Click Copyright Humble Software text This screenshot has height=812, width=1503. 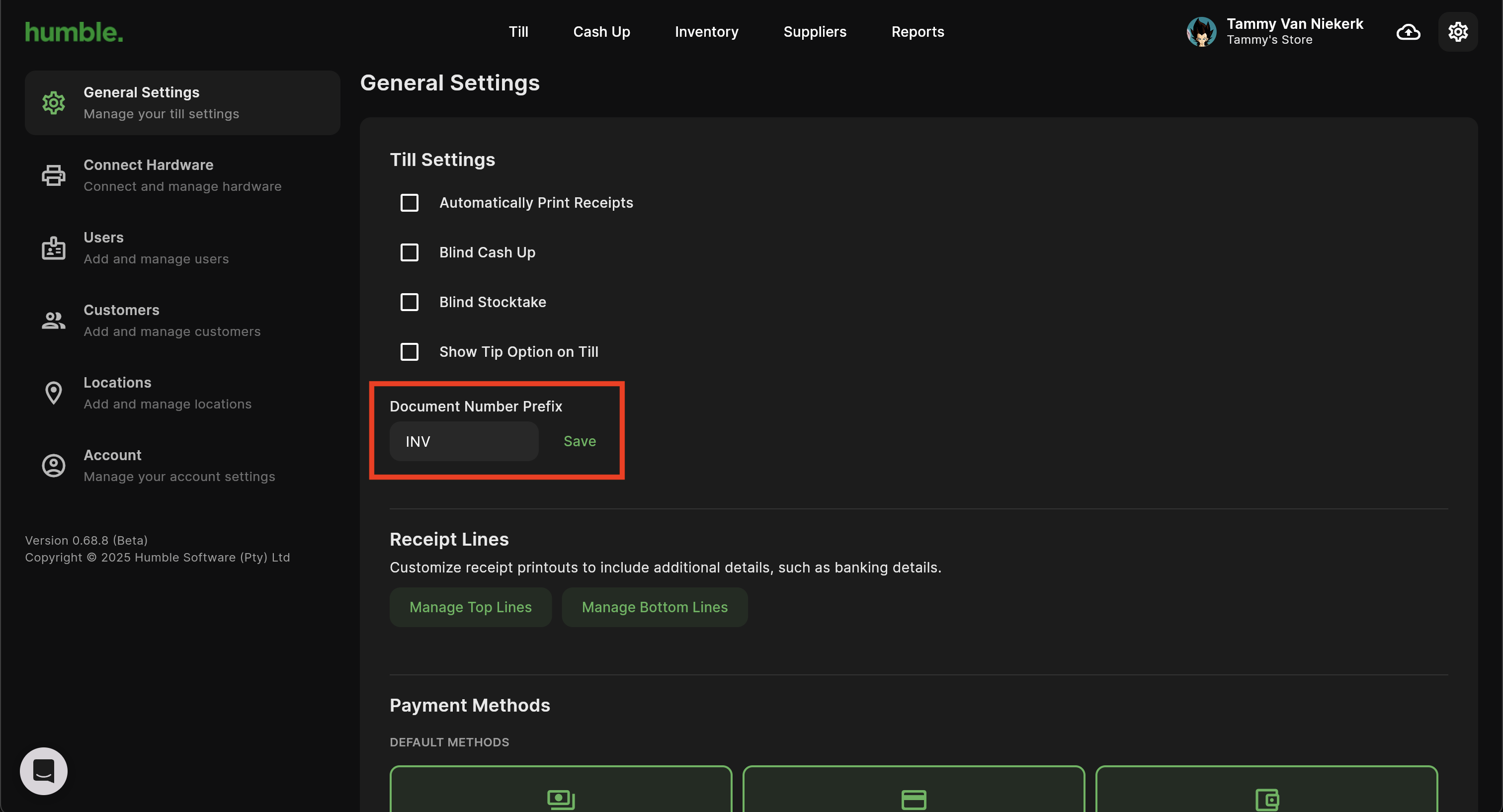click(x=158, y=557)
